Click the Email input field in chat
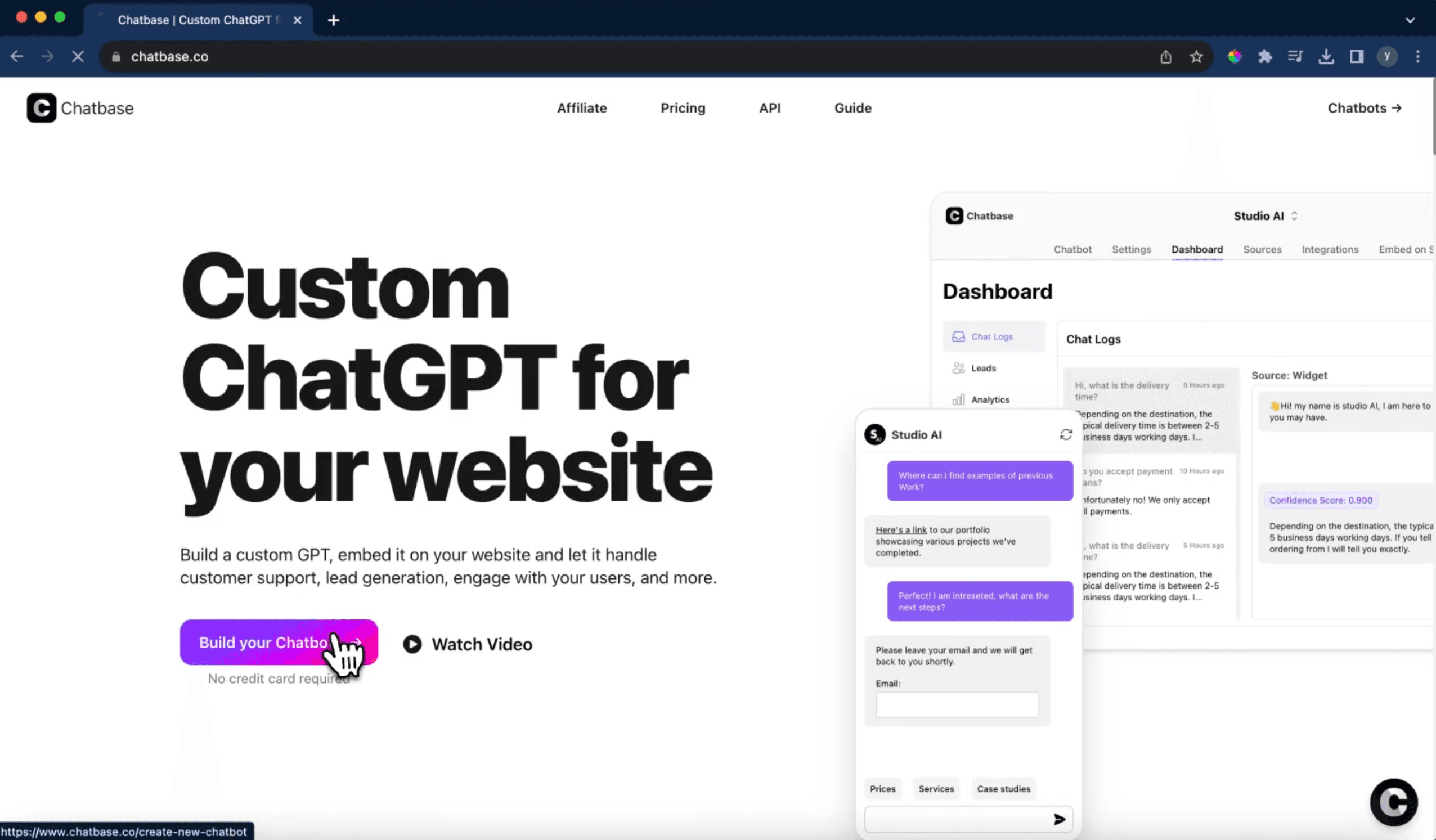This screenshot has width=1436, height=840. coord(957,704)
